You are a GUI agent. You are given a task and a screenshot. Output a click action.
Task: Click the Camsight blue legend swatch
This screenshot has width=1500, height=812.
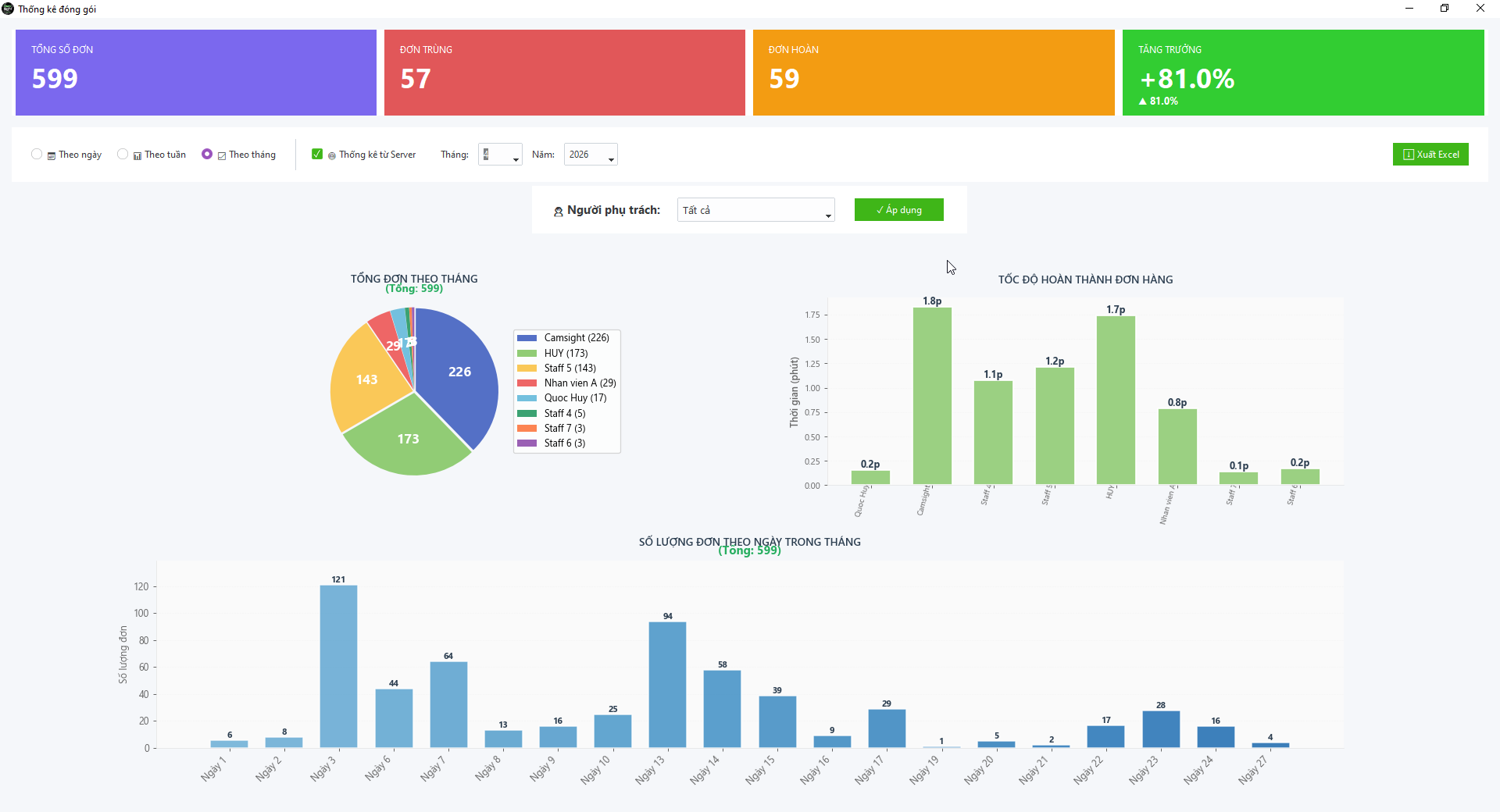click(x=527, y=338)
